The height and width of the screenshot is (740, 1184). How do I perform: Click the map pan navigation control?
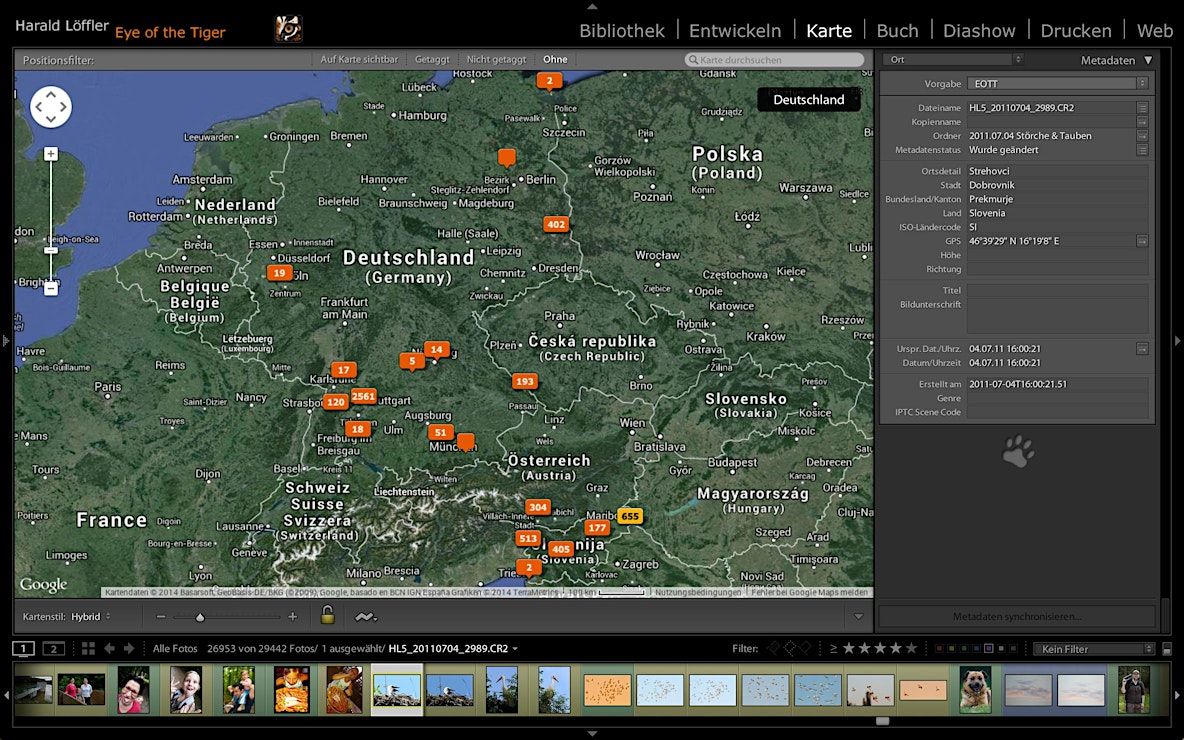pos(51,106)
